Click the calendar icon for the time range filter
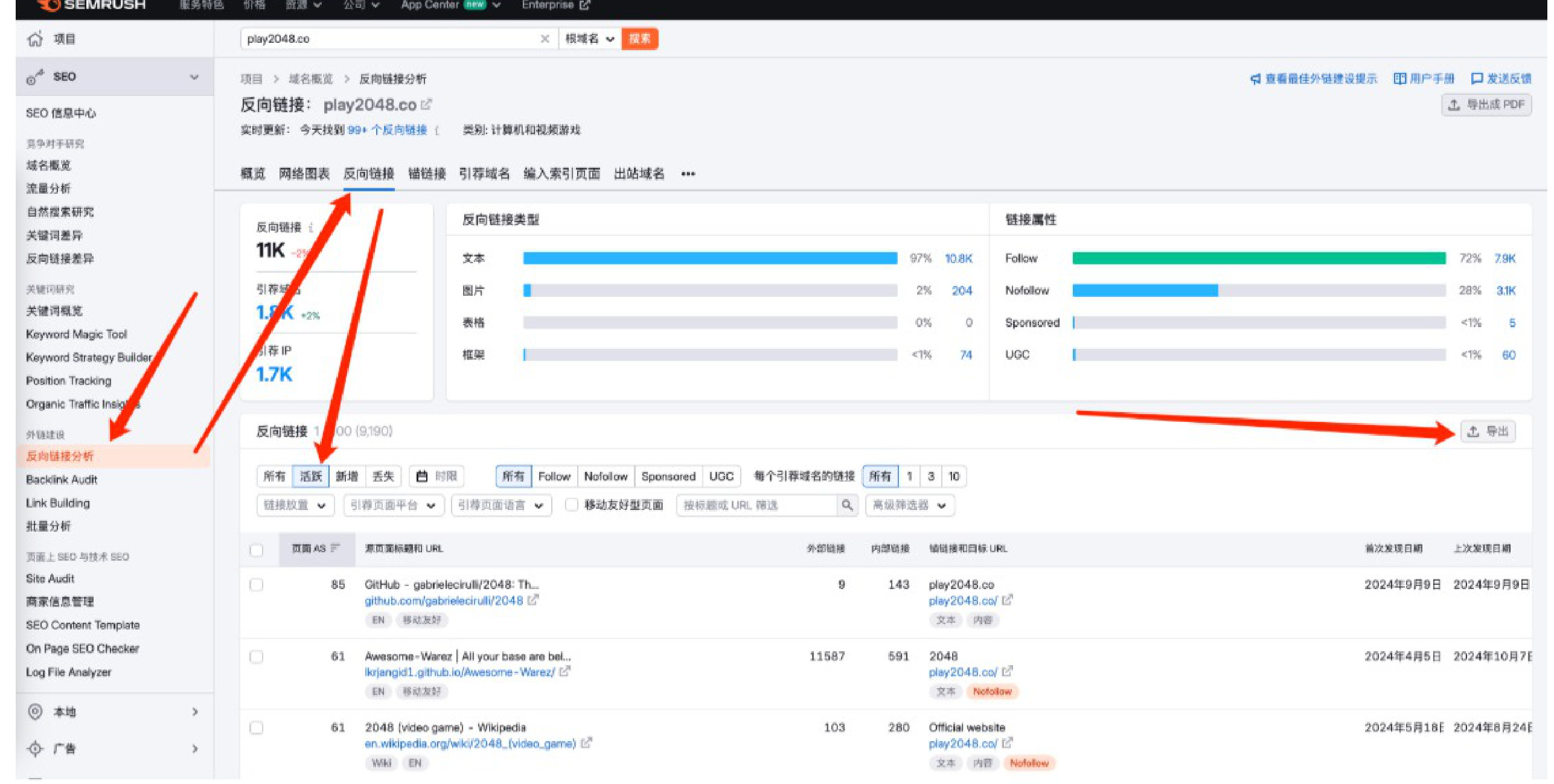Viewport: 1554px width, 784px height. pyautogui.click(x=422, y=476)
